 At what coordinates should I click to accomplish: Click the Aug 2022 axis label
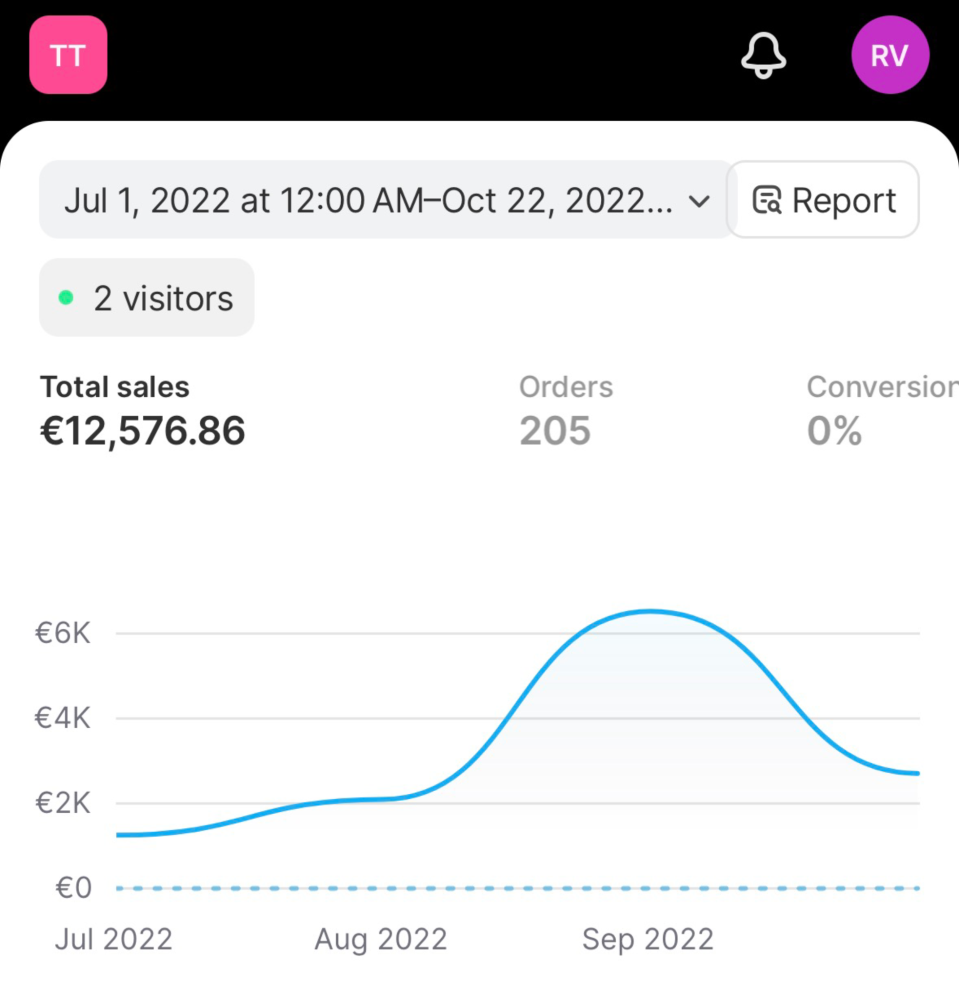[x=381, y=939]
